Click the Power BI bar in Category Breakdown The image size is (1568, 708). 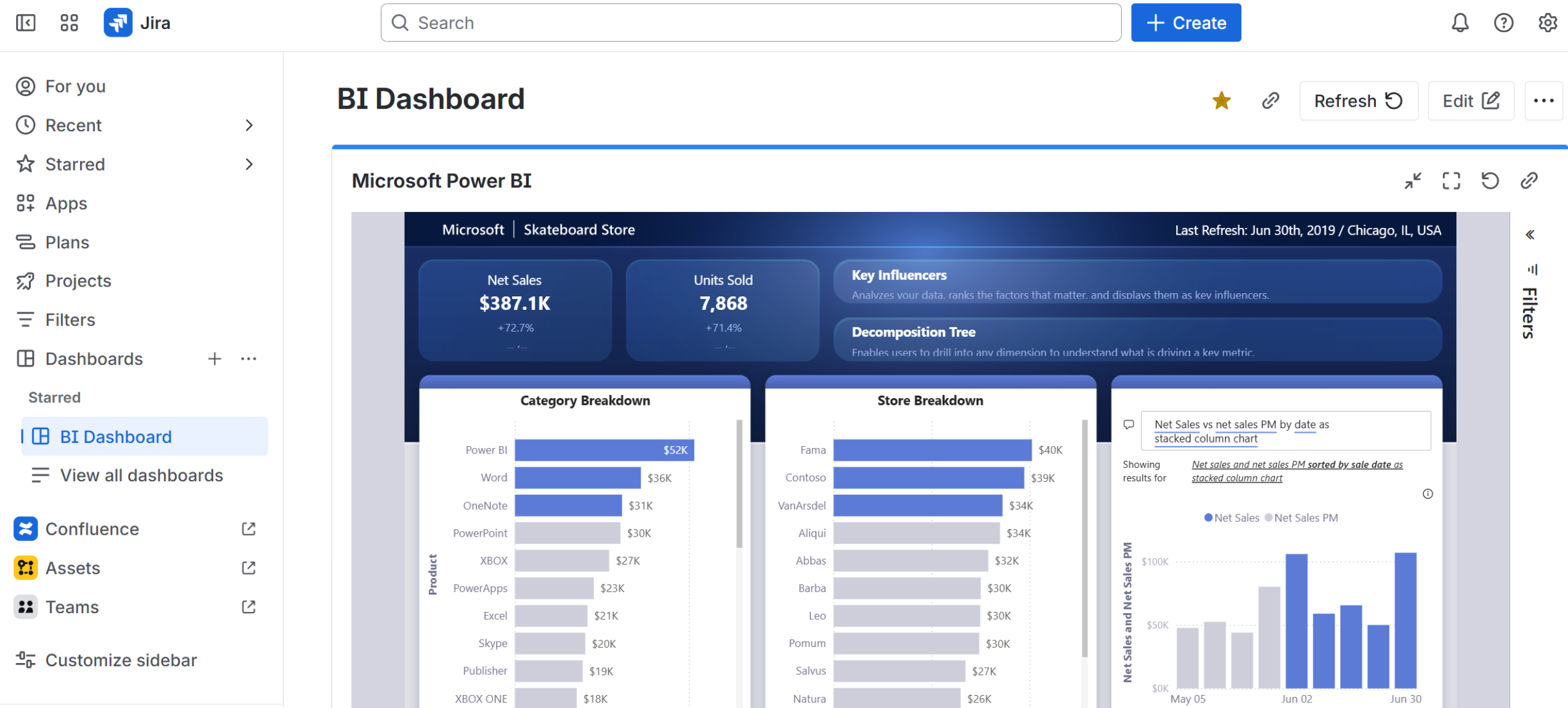604,450
